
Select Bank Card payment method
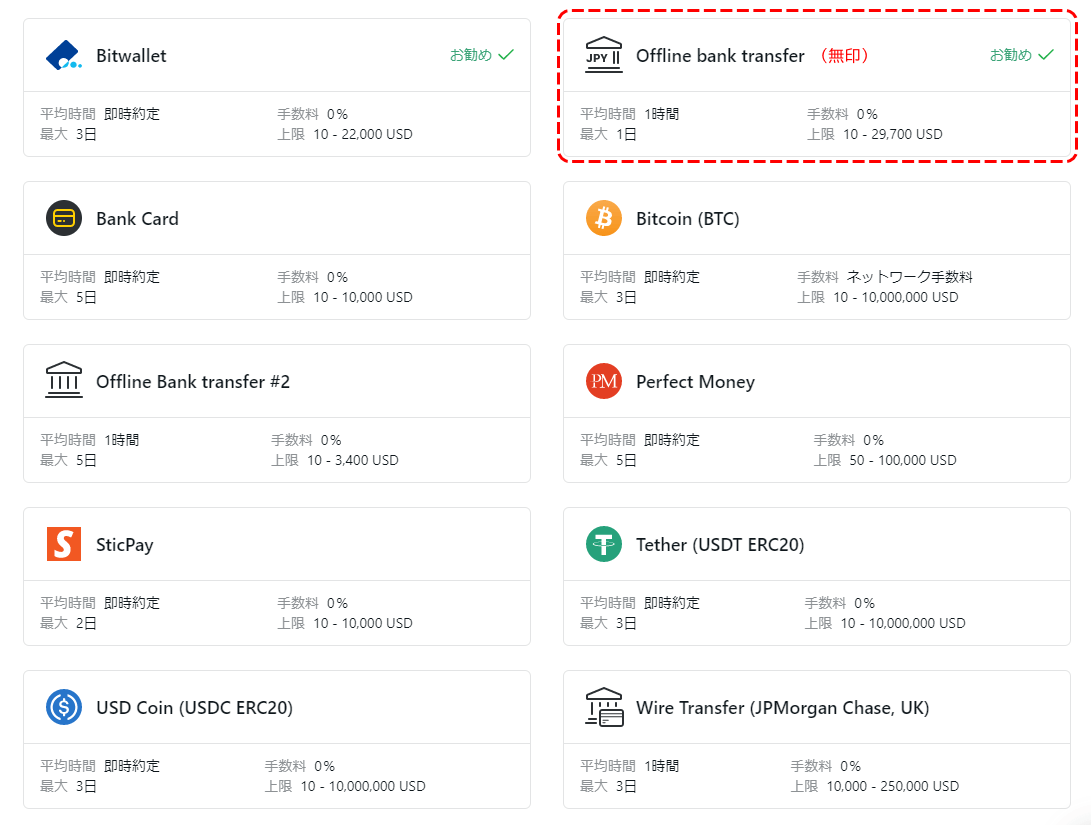[137, 218]
